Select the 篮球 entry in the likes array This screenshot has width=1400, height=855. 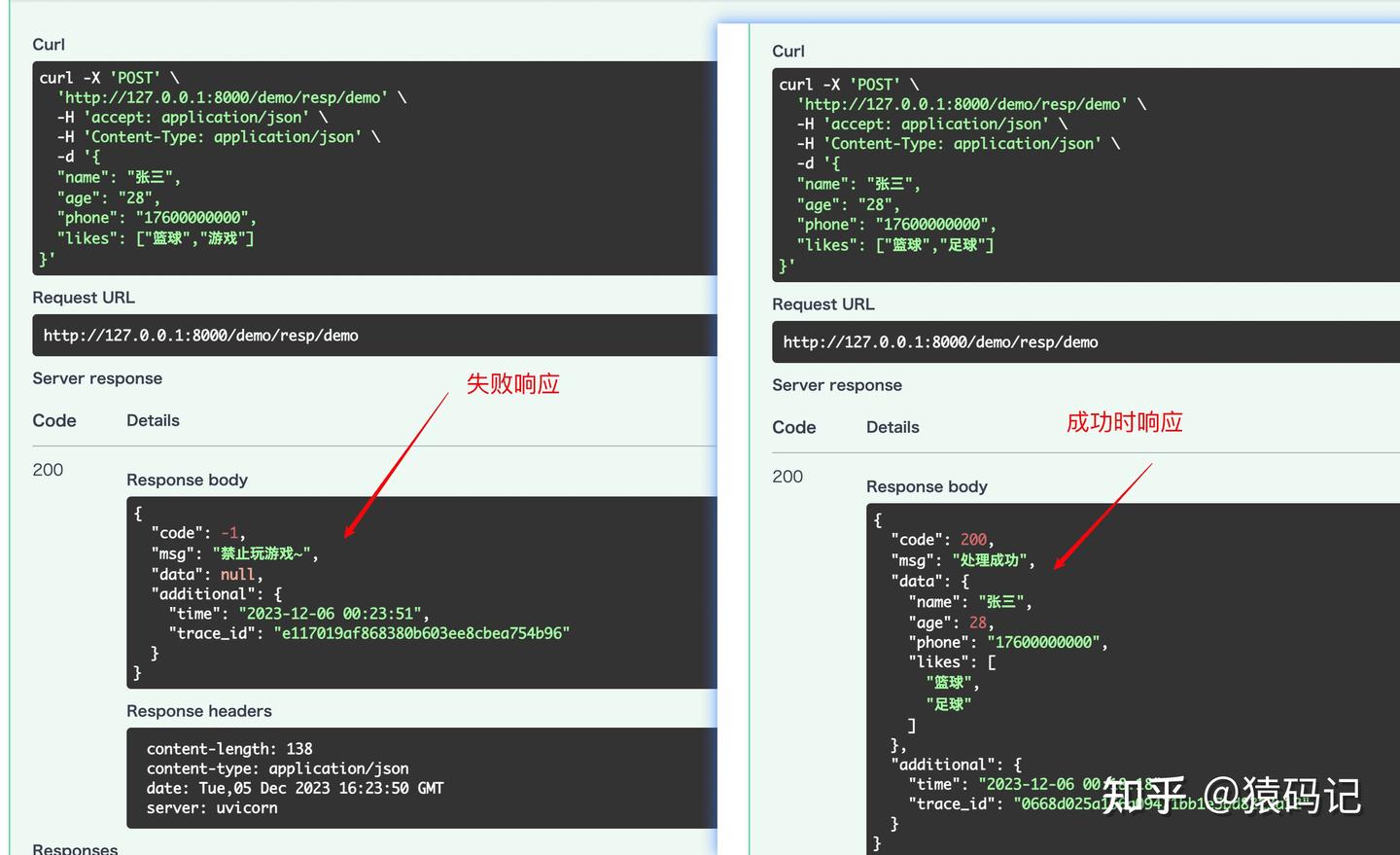(x=948, y=682)
